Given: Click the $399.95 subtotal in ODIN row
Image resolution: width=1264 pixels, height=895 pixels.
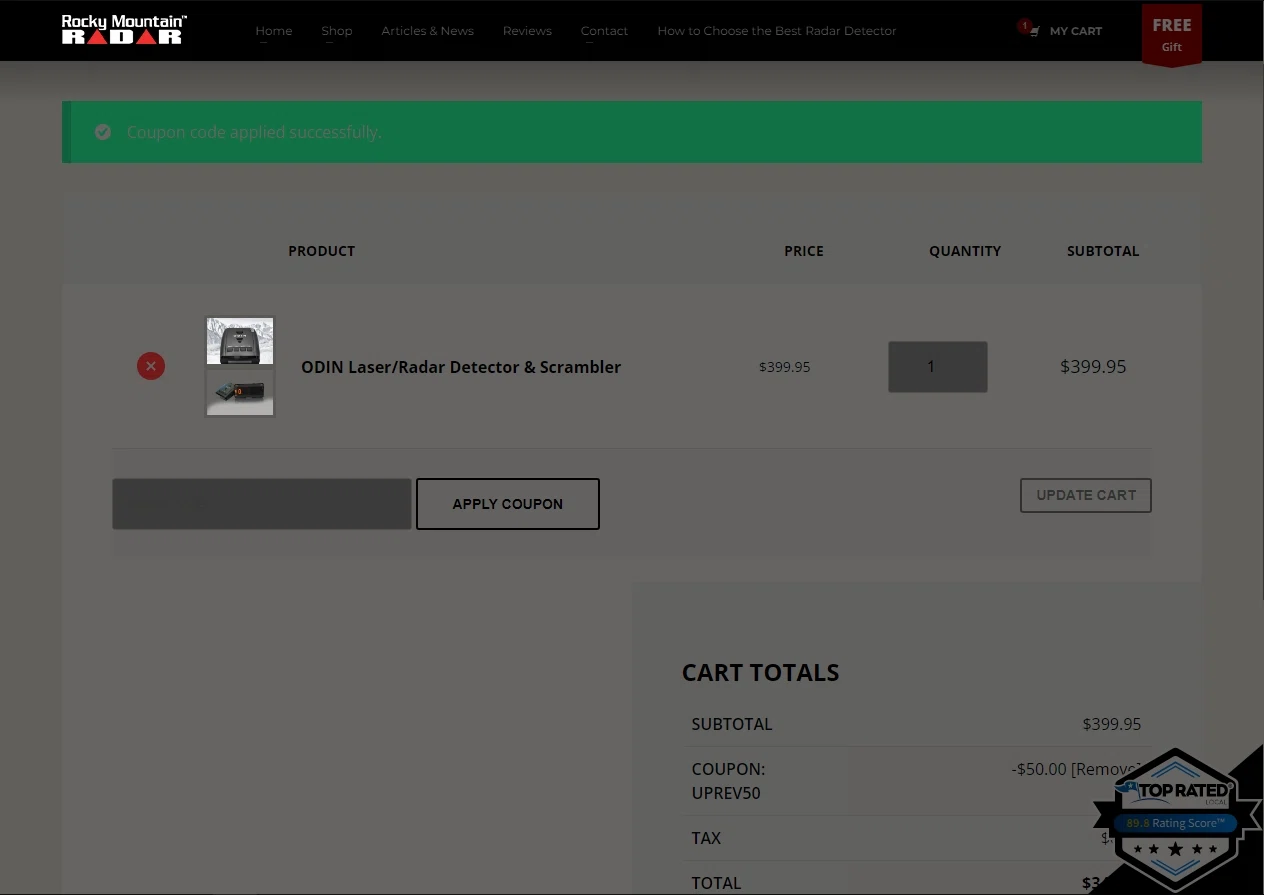Looking at the screenshot, I should coord(1093,367).
